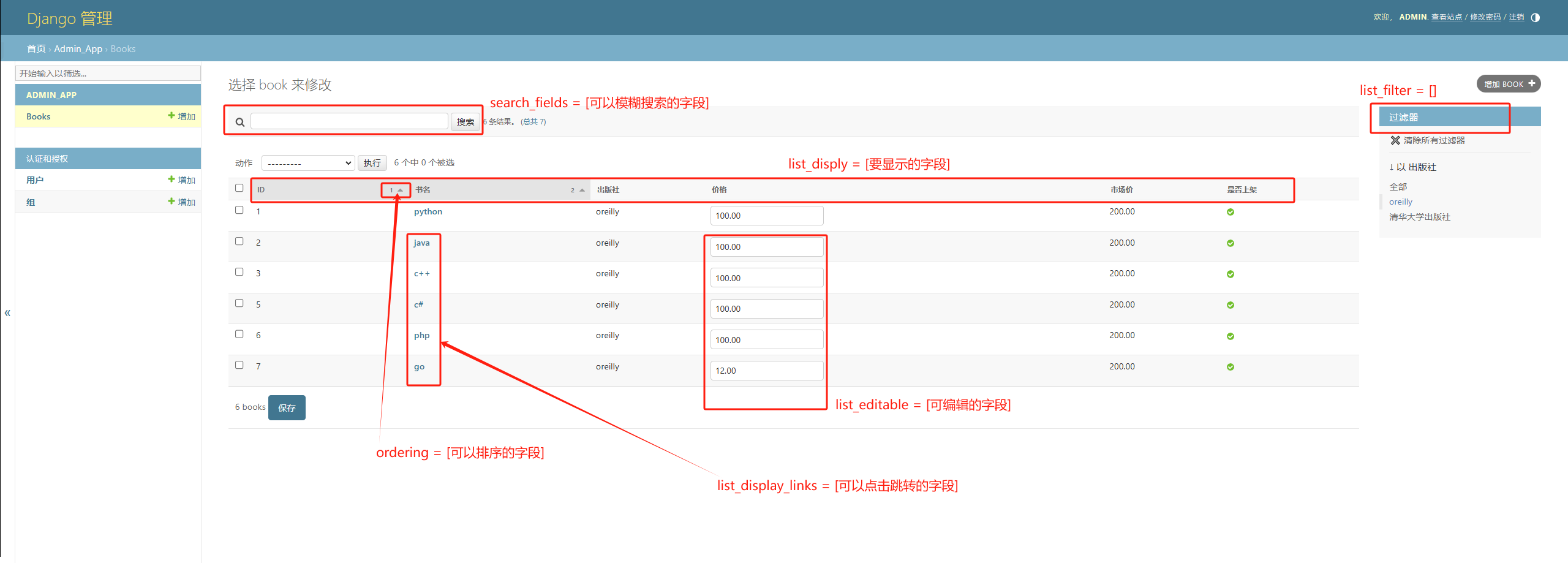Click the ID column sort arrow
This screenshot has height=563, width=1568.
pos(401,190)
